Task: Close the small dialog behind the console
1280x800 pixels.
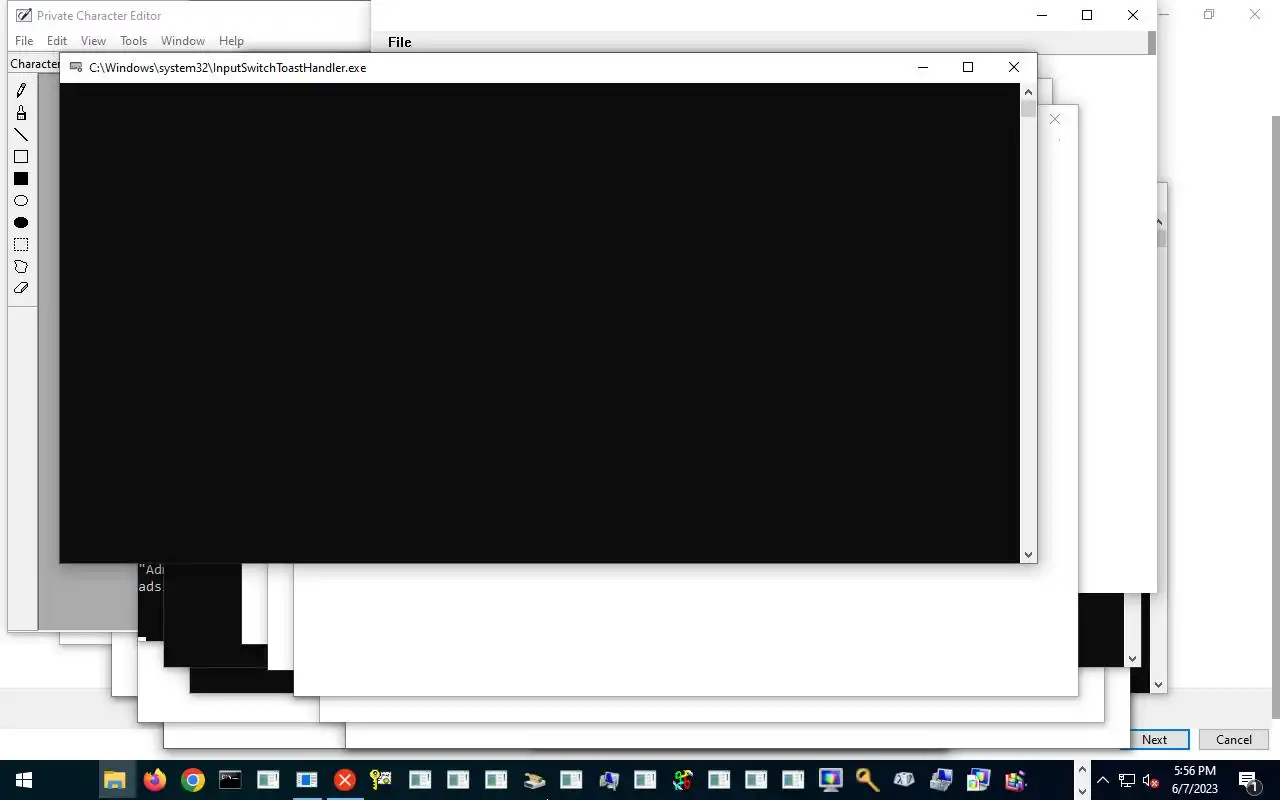Action: 1054,119
